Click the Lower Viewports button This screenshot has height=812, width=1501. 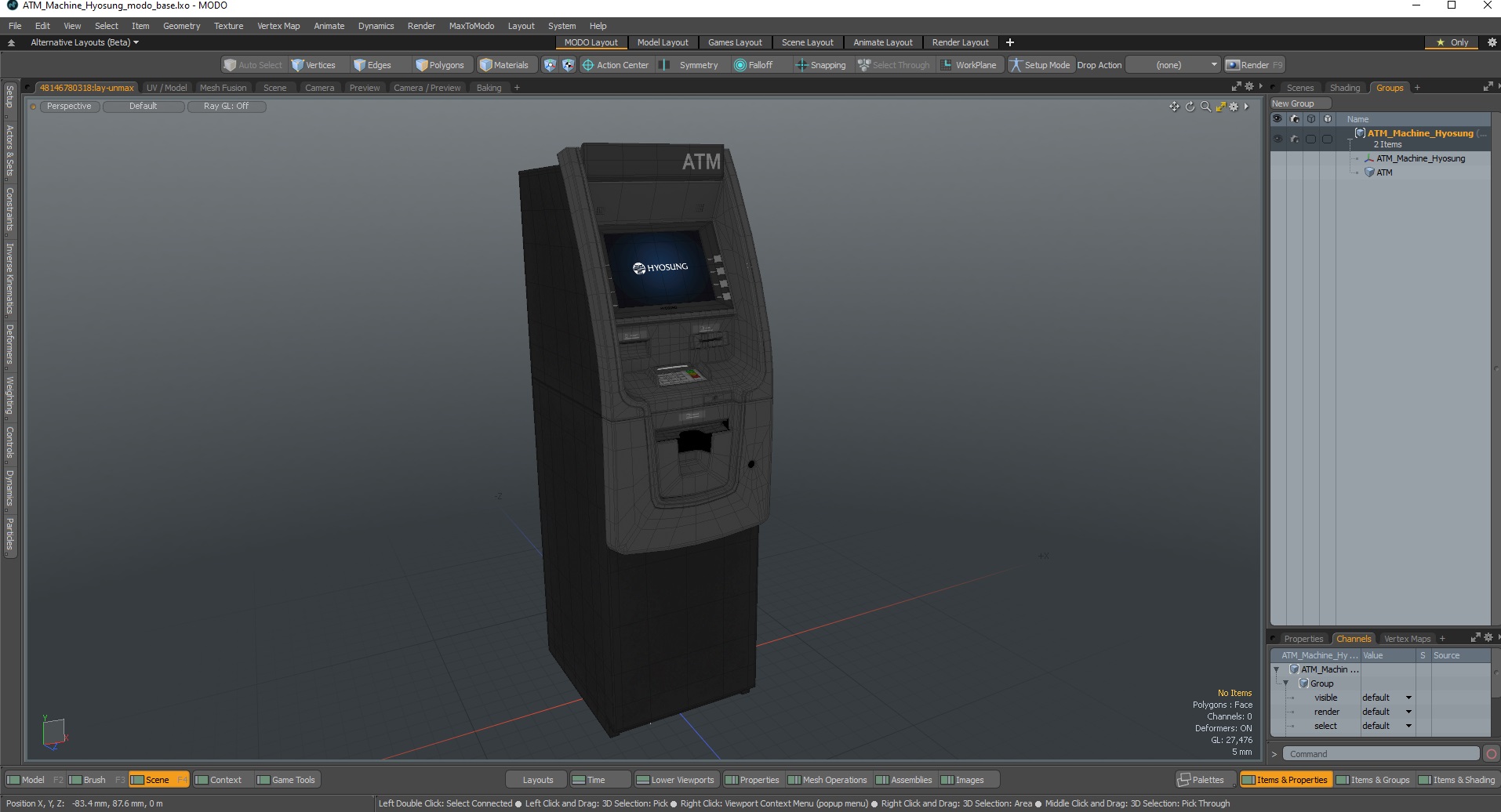click(x=675, y=780)
